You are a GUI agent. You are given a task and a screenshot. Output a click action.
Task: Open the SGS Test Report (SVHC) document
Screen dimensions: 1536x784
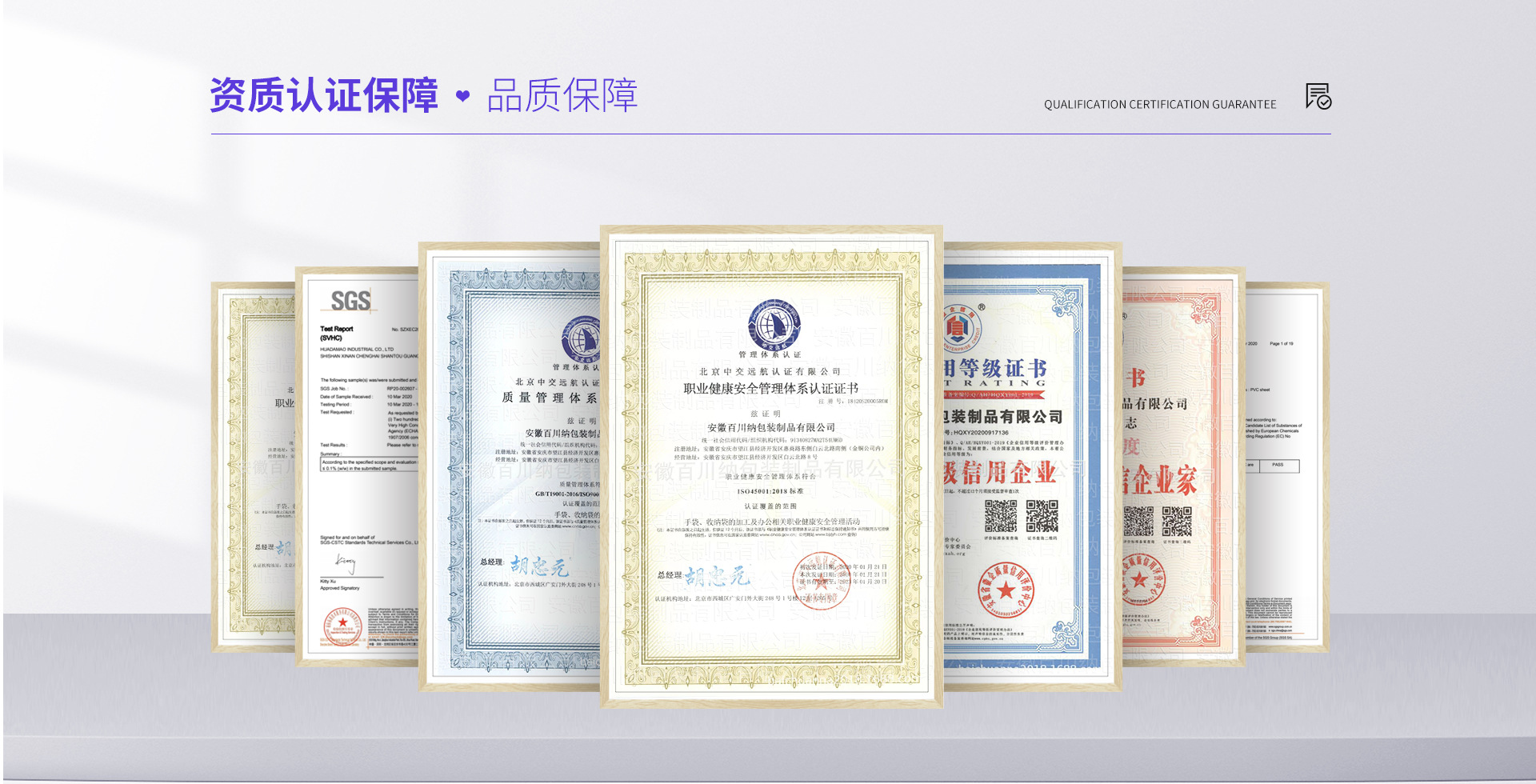(358, 466)
